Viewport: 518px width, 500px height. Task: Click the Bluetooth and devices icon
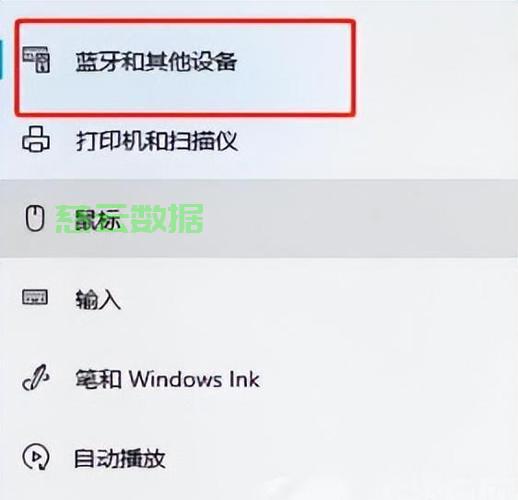click(x=36, y=60)
